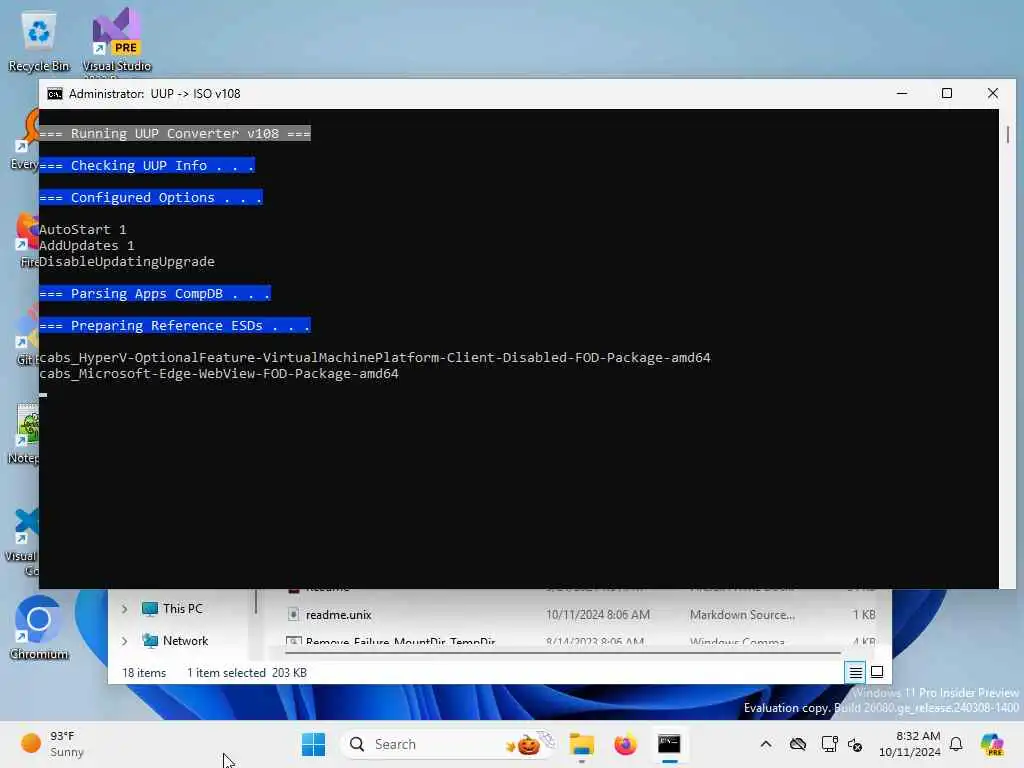Screen dimensions: 1024x768
Task: Switch Explorer to large icons view
Action: 877,672
